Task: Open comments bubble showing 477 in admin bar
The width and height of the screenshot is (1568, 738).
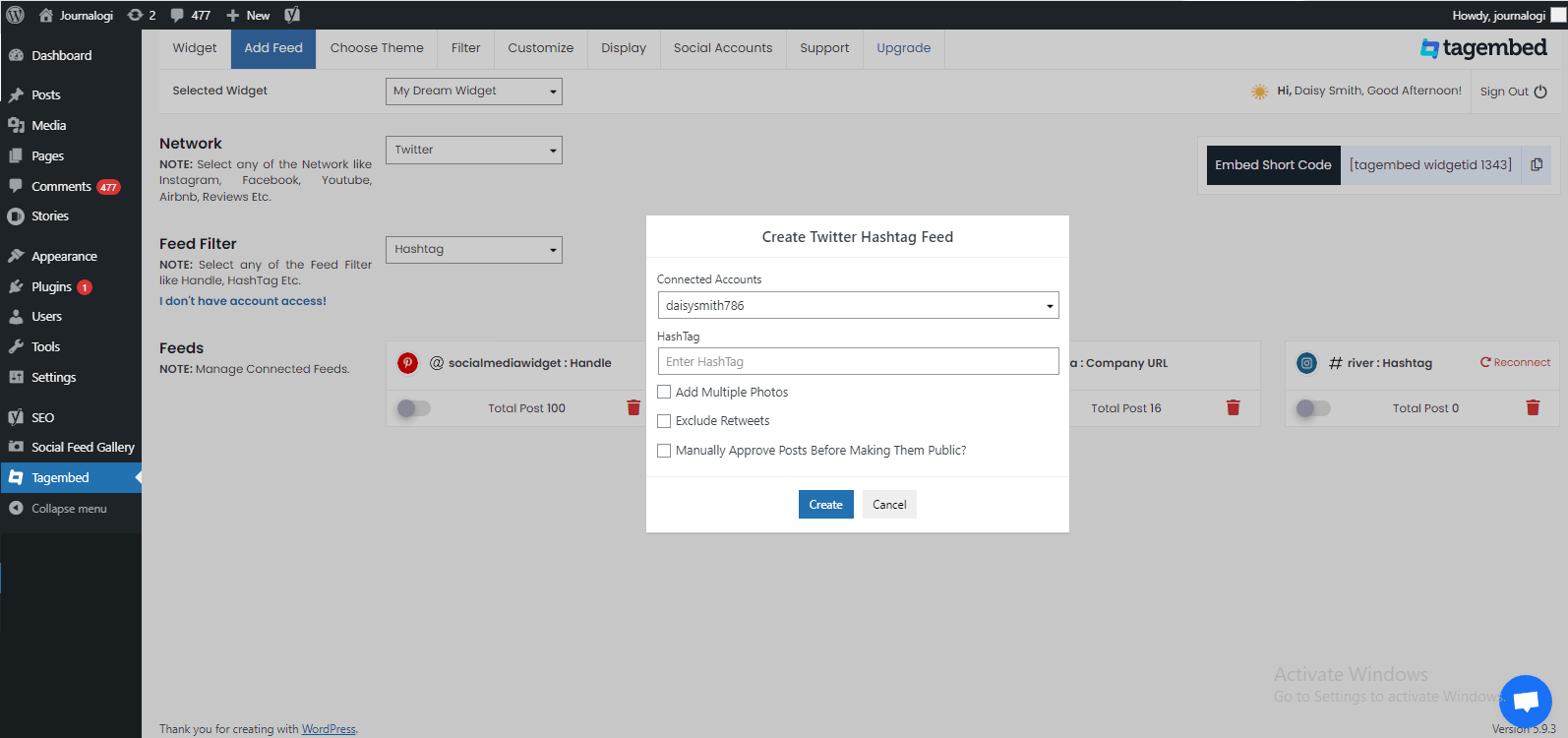Action: point(190,15)
